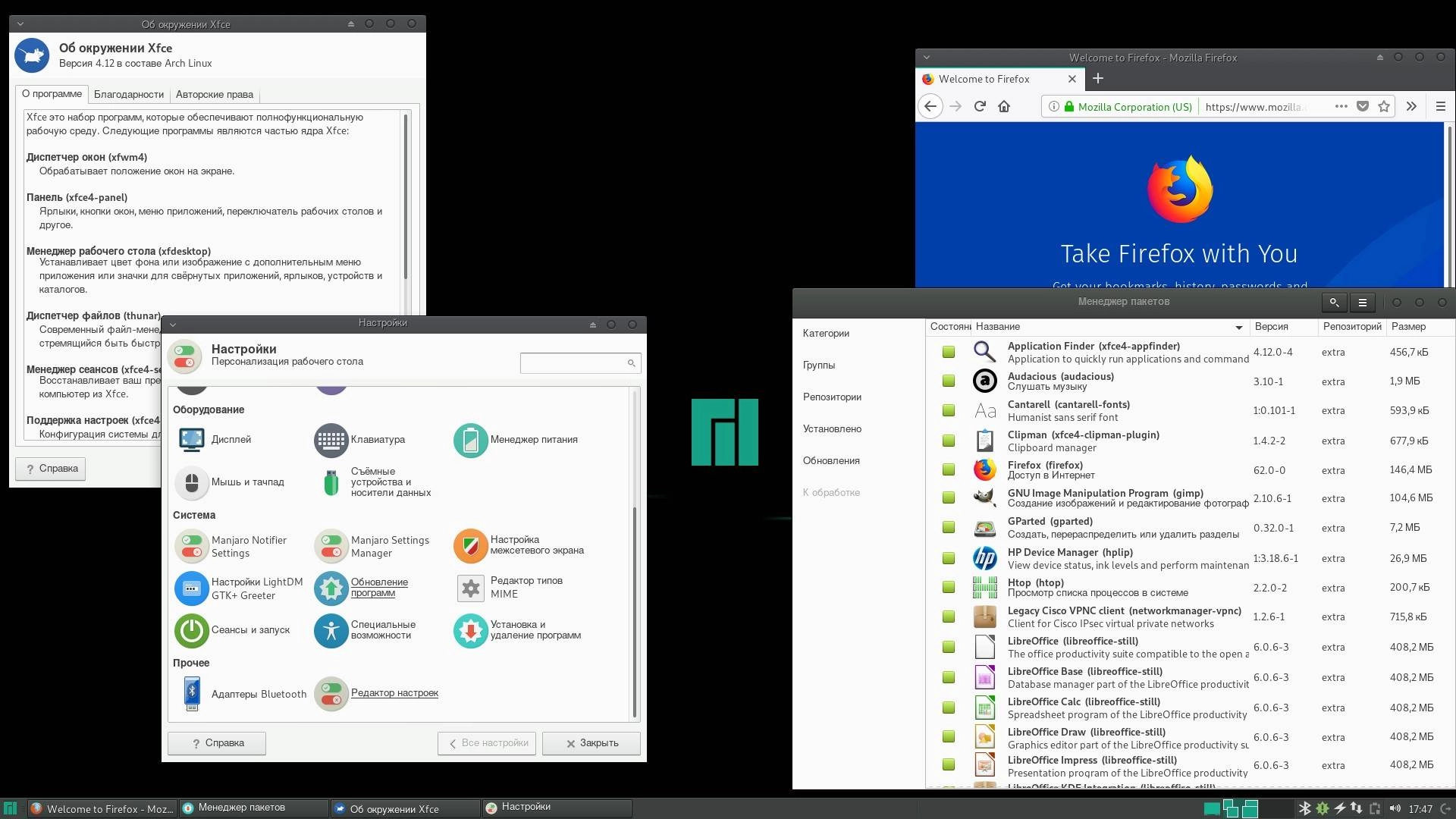The image size is (1456, 819).
Task: Open Настройки LightDM GTK+ Greeter
Action: point(240,588)
